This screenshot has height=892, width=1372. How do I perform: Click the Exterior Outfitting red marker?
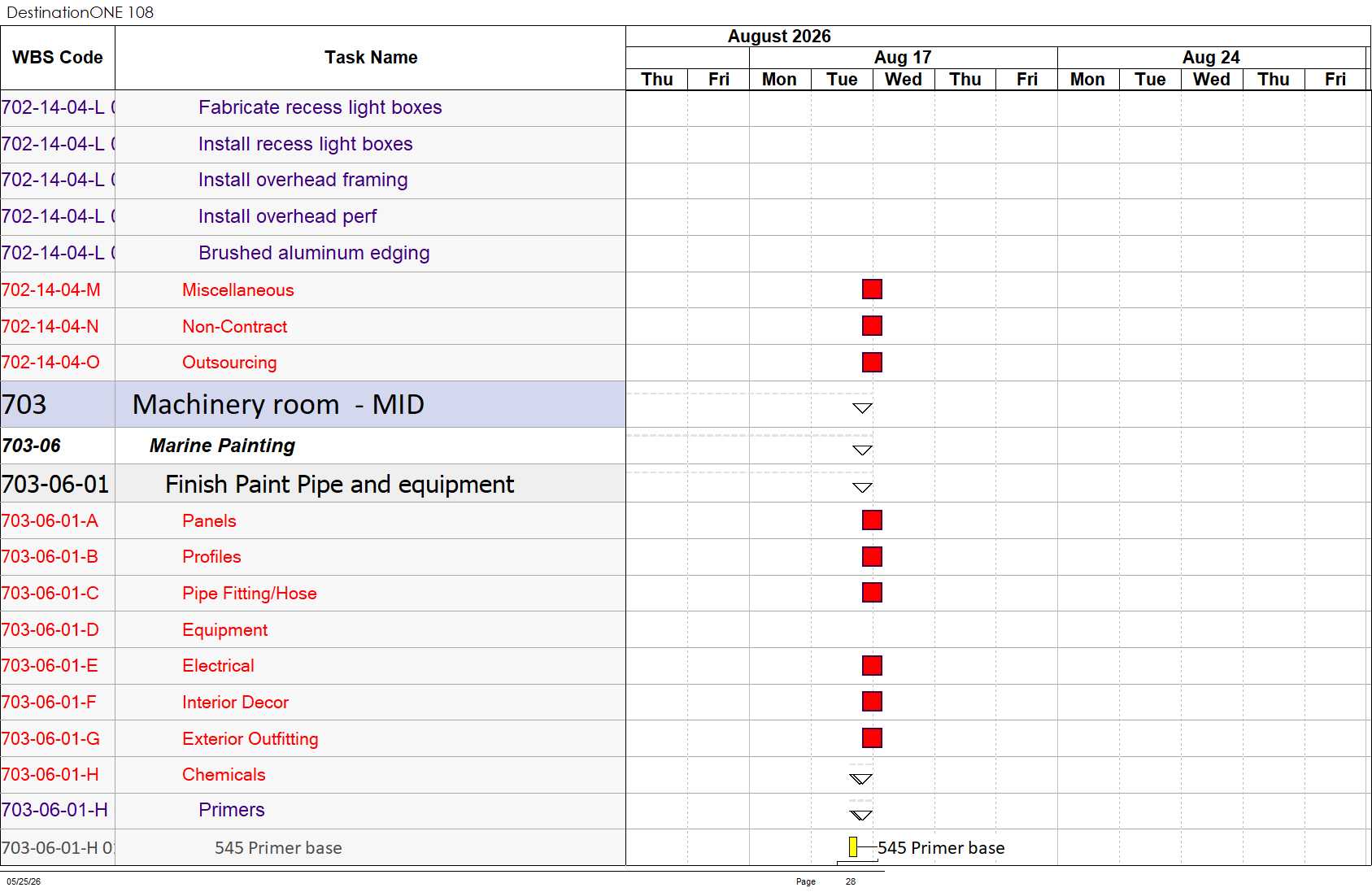[x=872, y=738]
